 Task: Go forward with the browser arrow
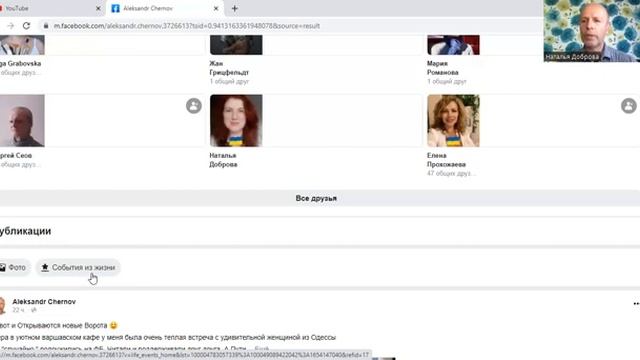(11, 26)
